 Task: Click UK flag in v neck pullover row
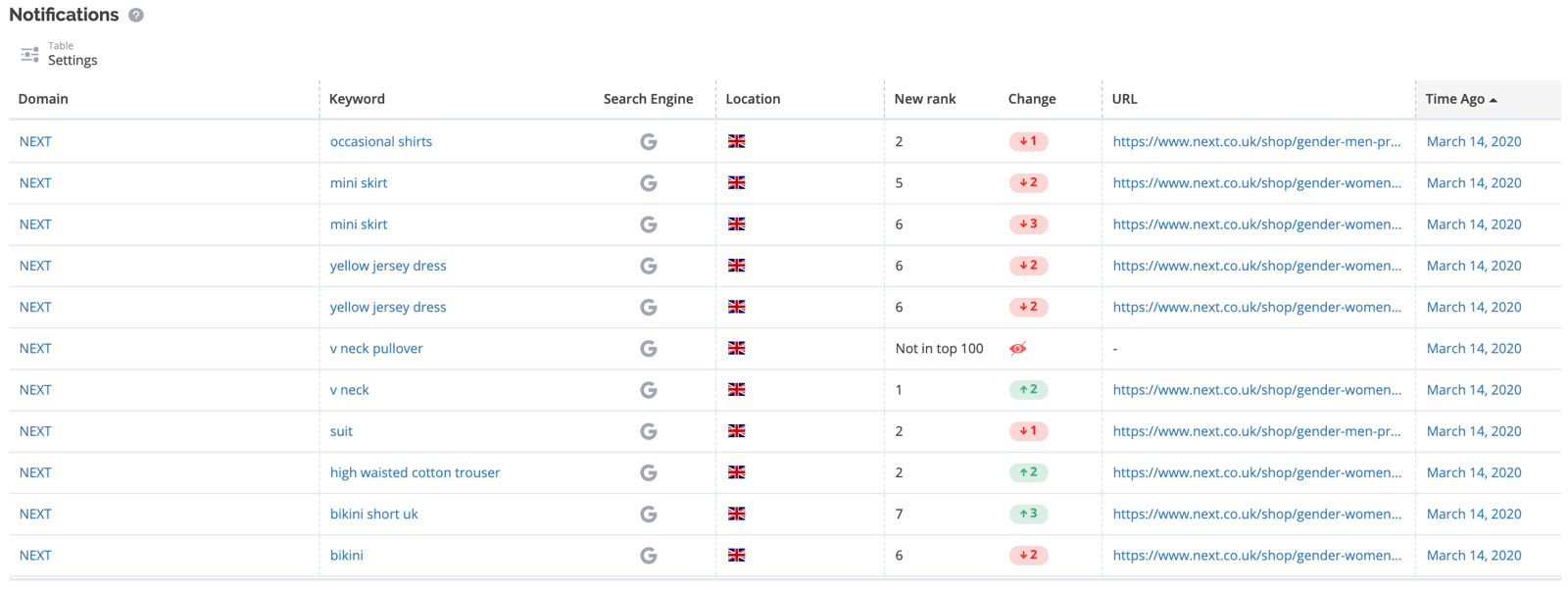coord(736,349)
